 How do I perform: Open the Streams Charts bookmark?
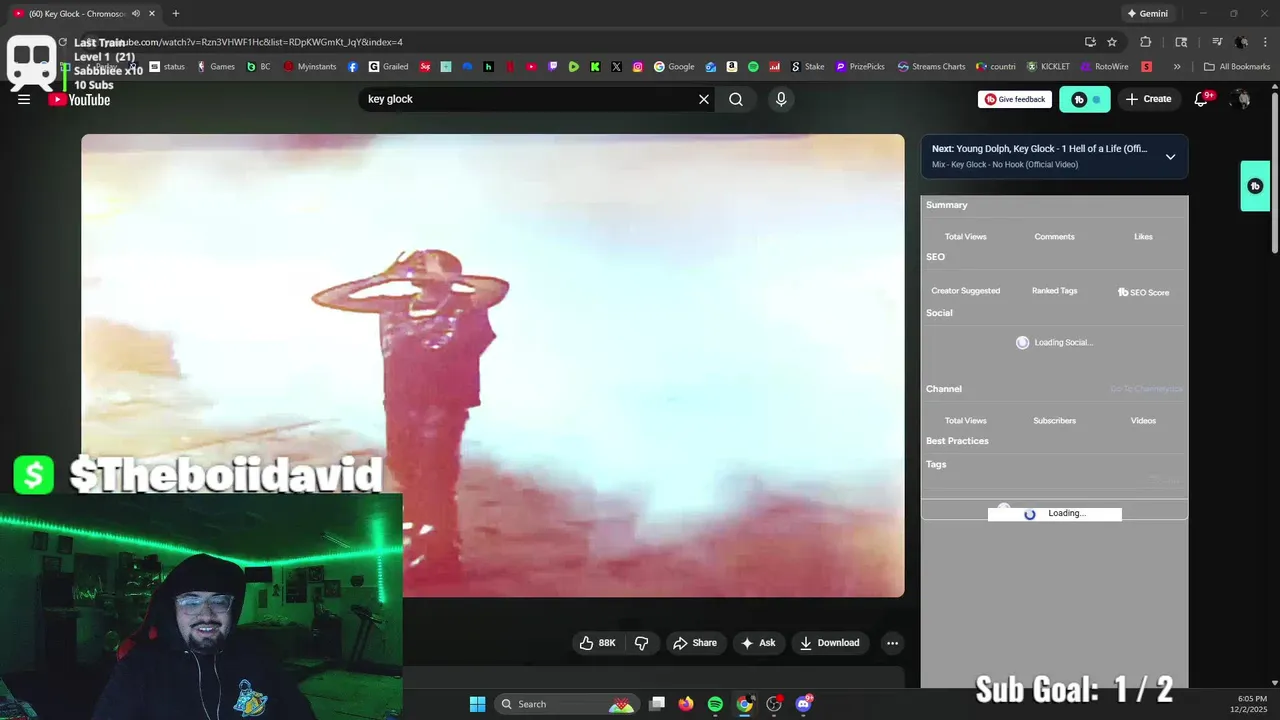932,67
